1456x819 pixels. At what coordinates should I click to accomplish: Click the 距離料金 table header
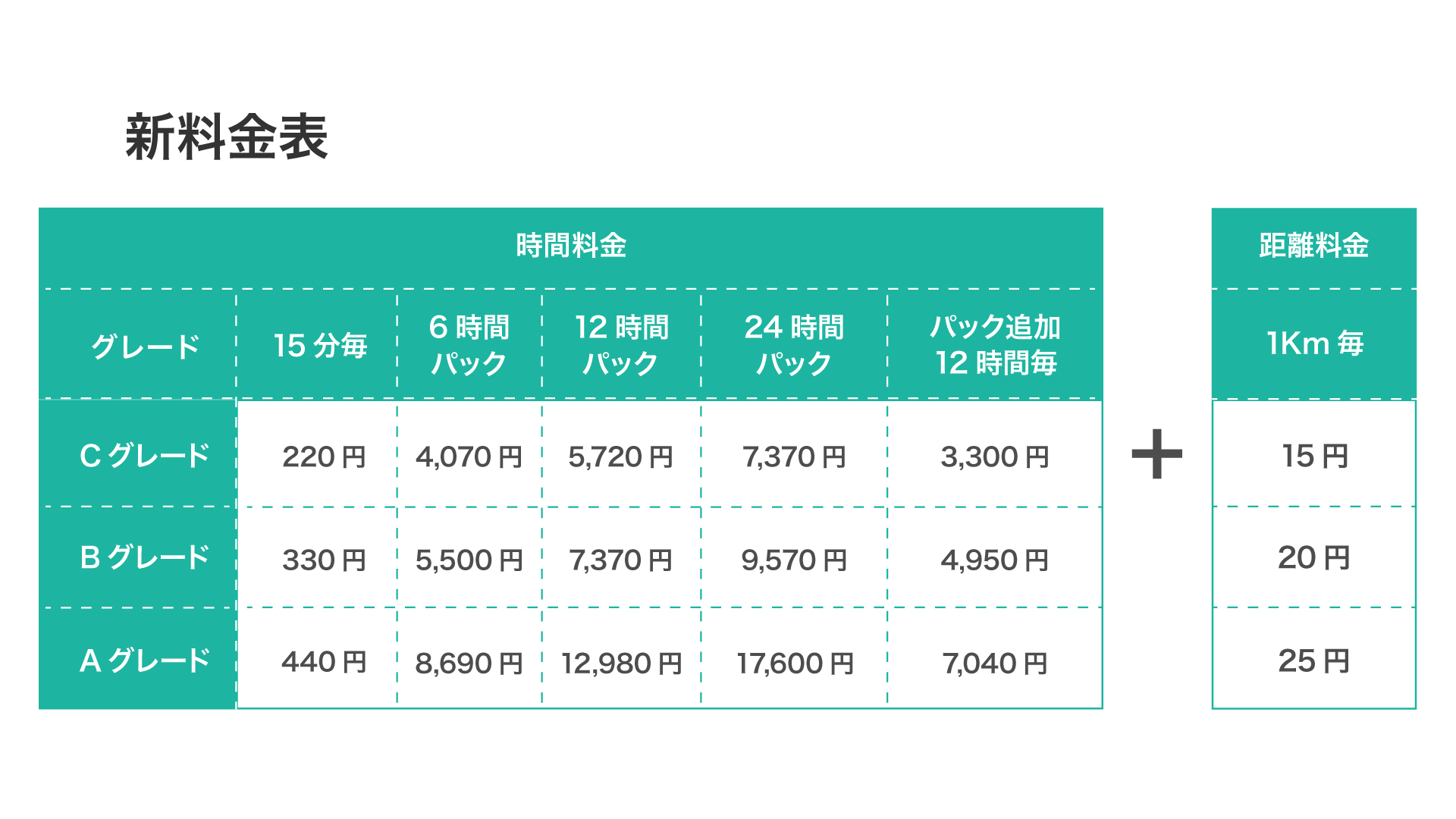[x=1313, y=246]
